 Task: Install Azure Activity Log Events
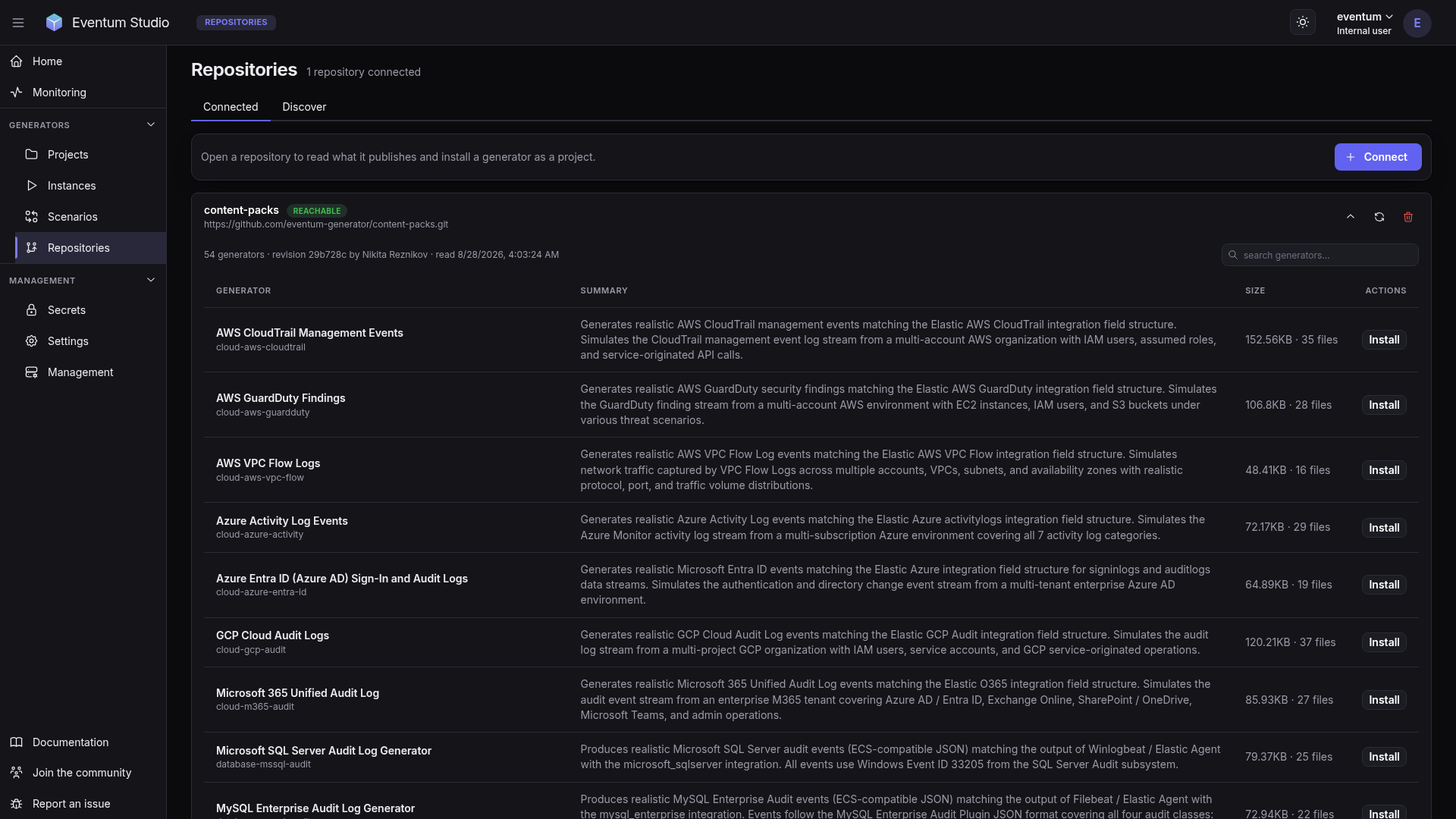pyautogui.click(x=1384, y=528)
